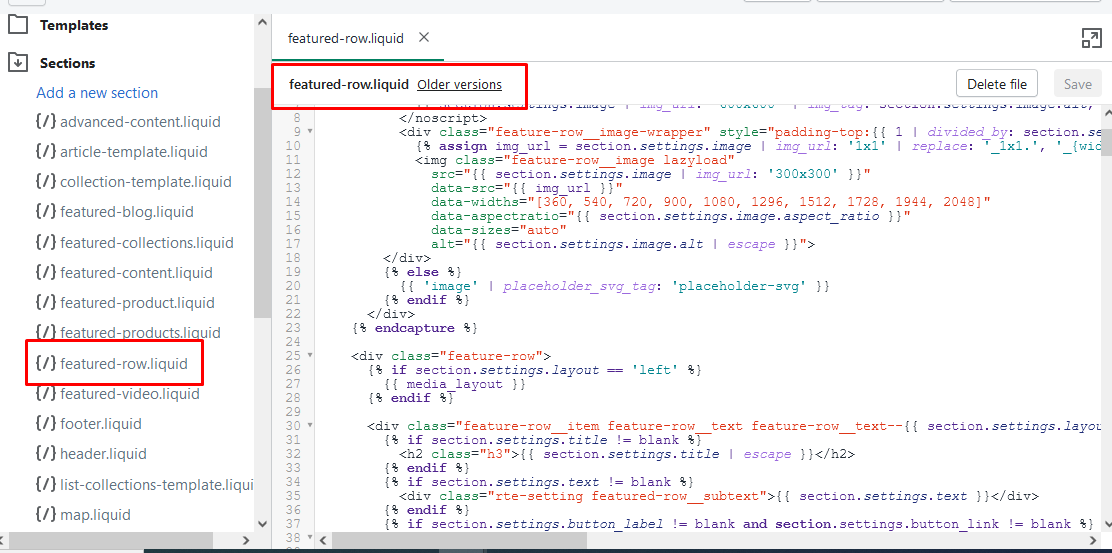The width and height of the screenshot is (1112, 553).
Task: Fold code at line 38
Action: (311, 537)
